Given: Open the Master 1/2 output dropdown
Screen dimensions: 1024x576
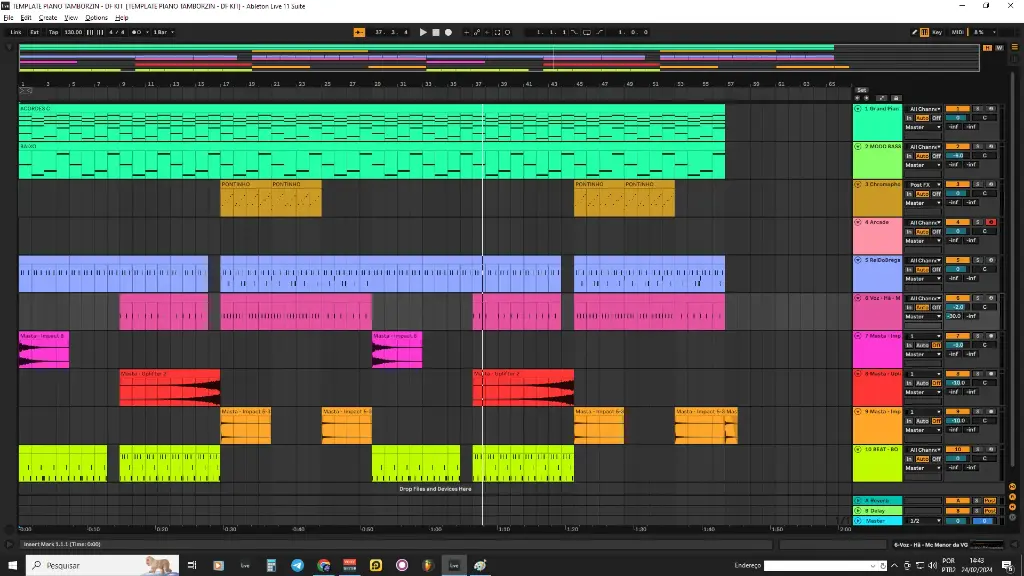Looking at the screenshot, I should (x=923, y=521).
